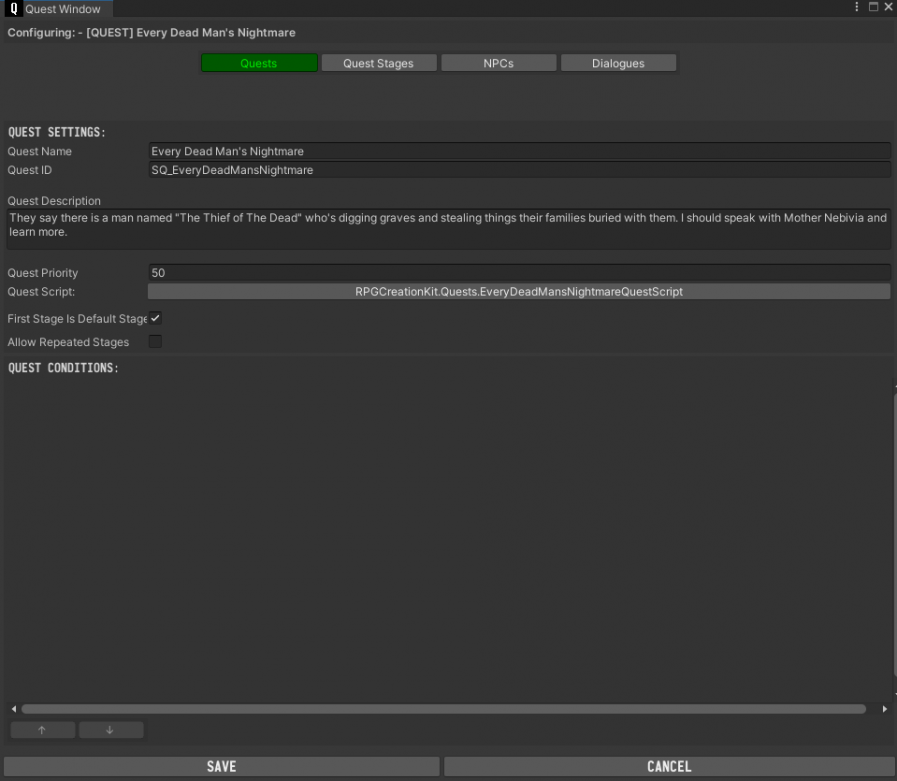Go to the Dialogues tab

point(618,63)
